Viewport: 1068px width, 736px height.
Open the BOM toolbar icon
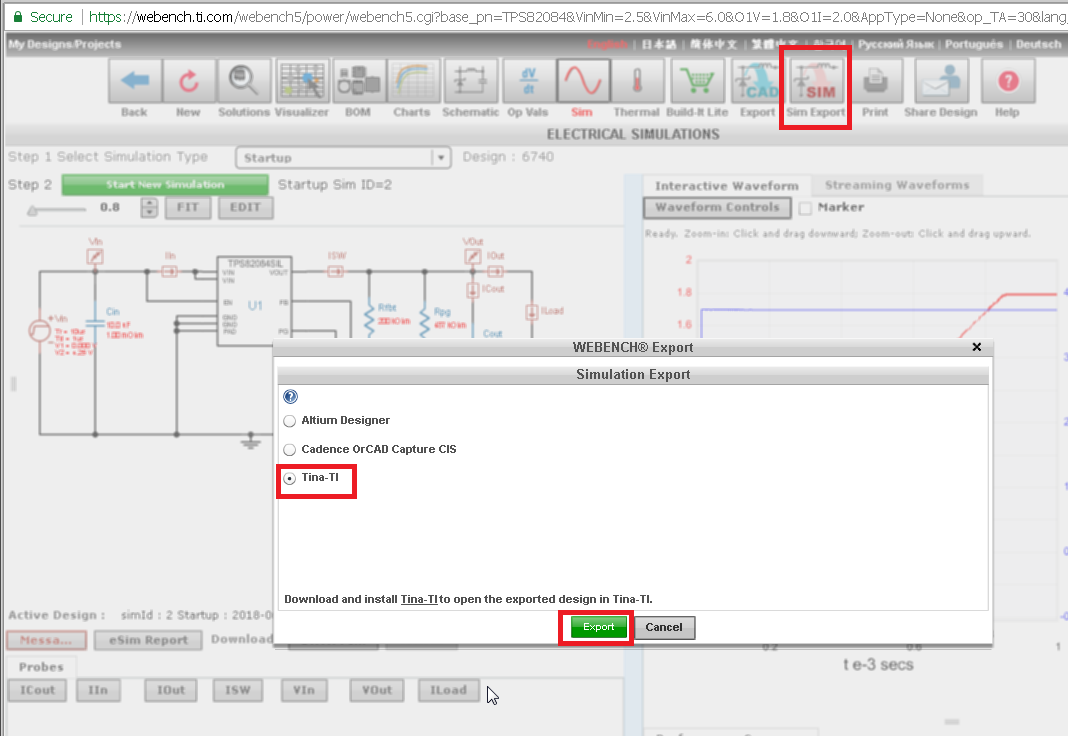point(358,81)
